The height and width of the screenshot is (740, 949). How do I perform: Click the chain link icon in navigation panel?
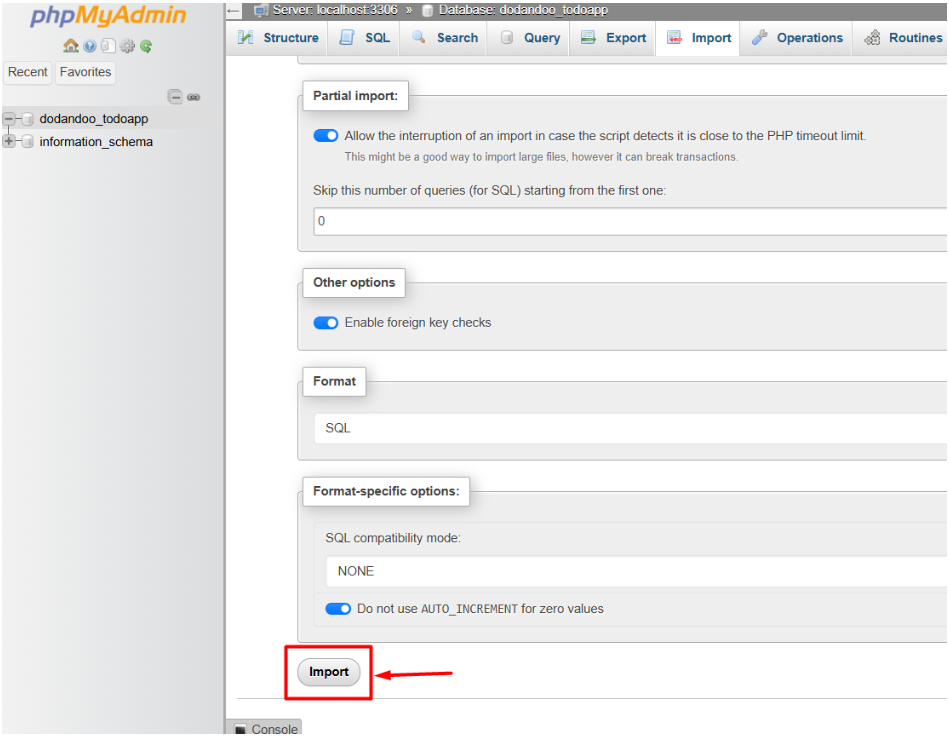194,97
